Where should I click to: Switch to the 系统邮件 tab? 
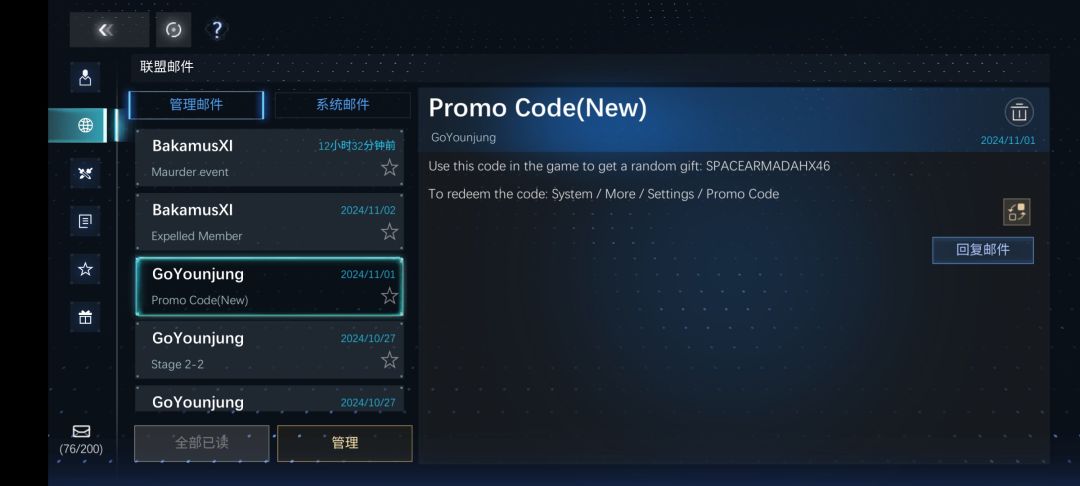[342, 105]
